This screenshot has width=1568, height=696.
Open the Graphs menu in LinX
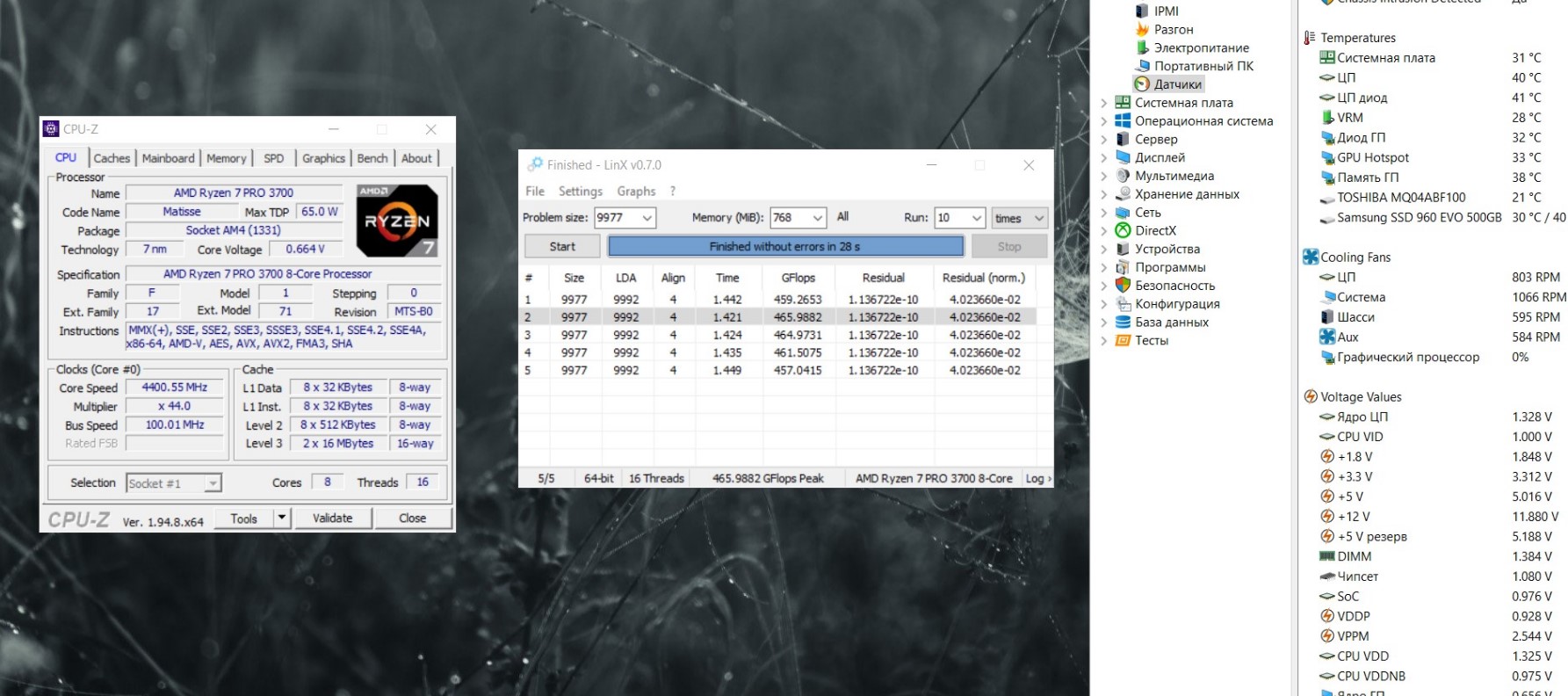636,191
